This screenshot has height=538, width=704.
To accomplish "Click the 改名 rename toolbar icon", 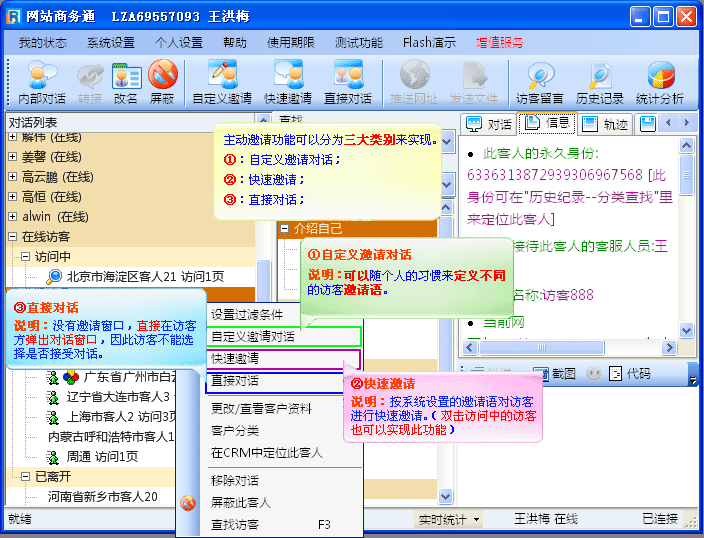I will 126,82.
